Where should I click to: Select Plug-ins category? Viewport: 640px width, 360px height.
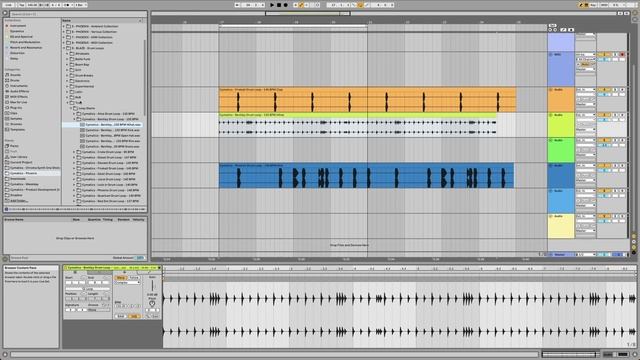[x=16, y=108]
